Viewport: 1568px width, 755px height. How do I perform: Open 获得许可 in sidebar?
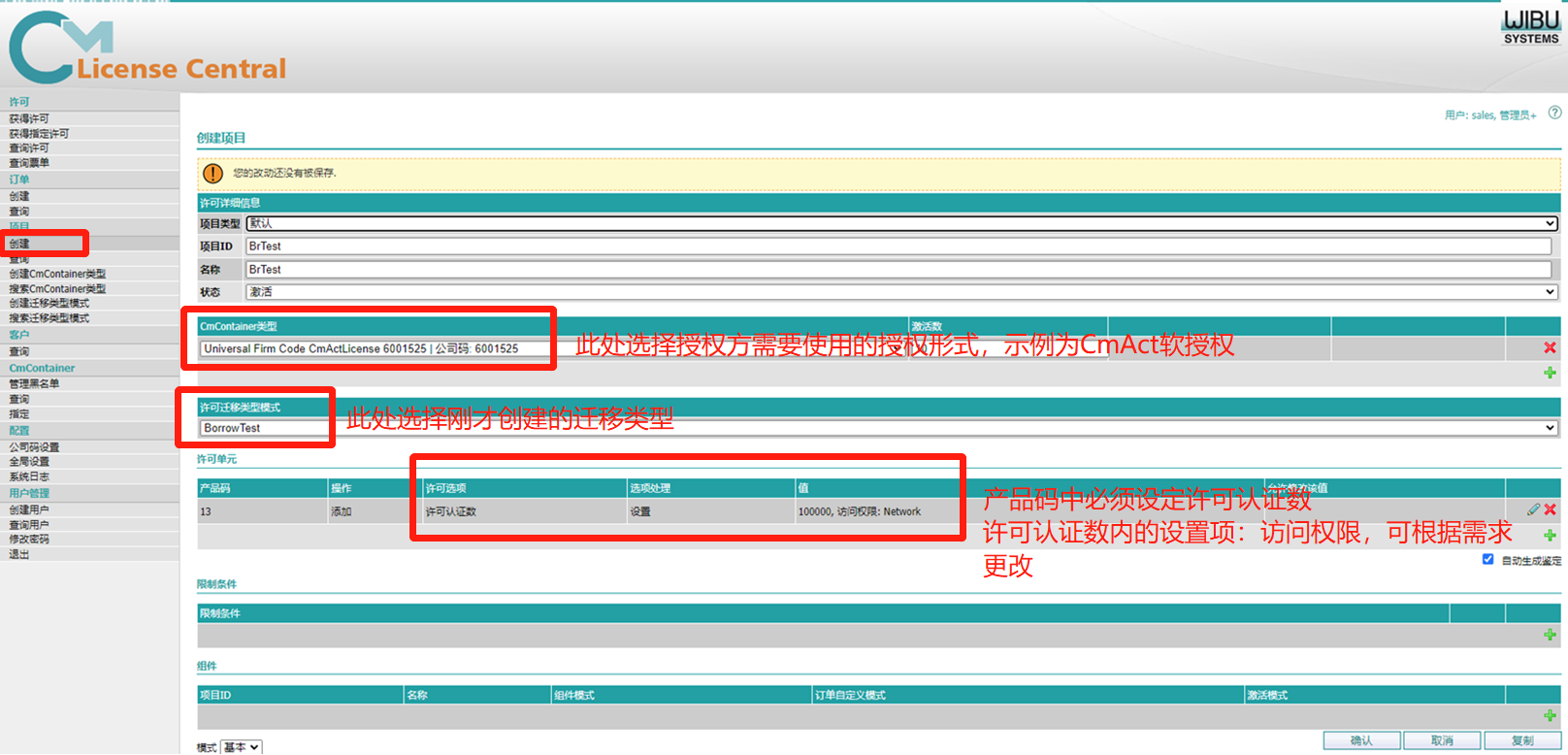click(29, 118)
